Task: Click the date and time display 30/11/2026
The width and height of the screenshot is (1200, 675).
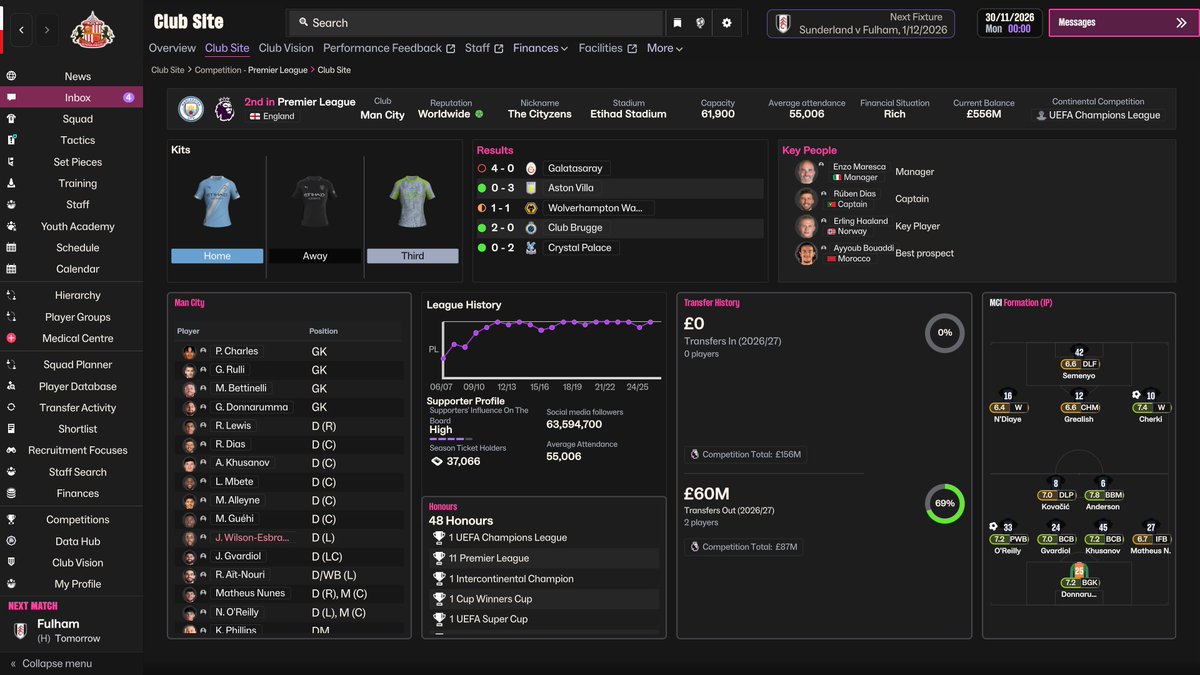Action: 1010,23
